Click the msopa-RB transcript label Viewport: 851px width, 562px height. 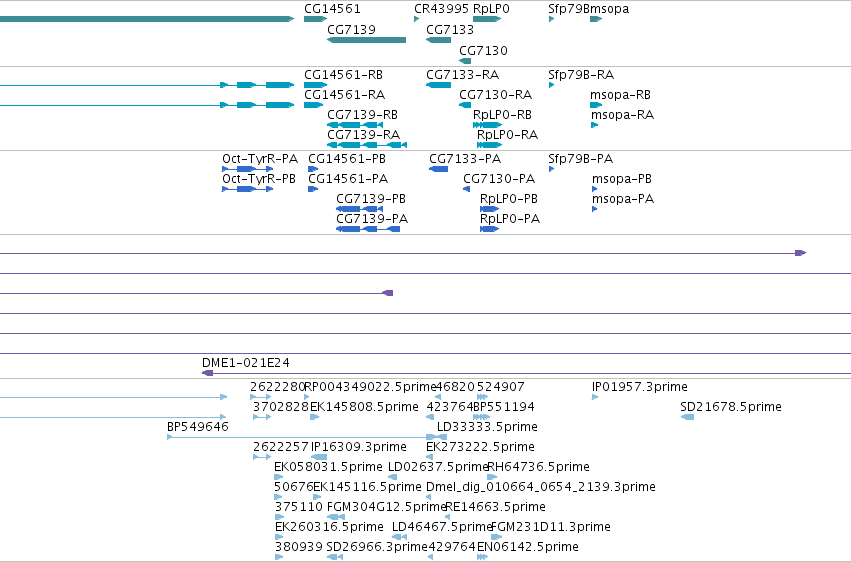[x=620, y=94]
